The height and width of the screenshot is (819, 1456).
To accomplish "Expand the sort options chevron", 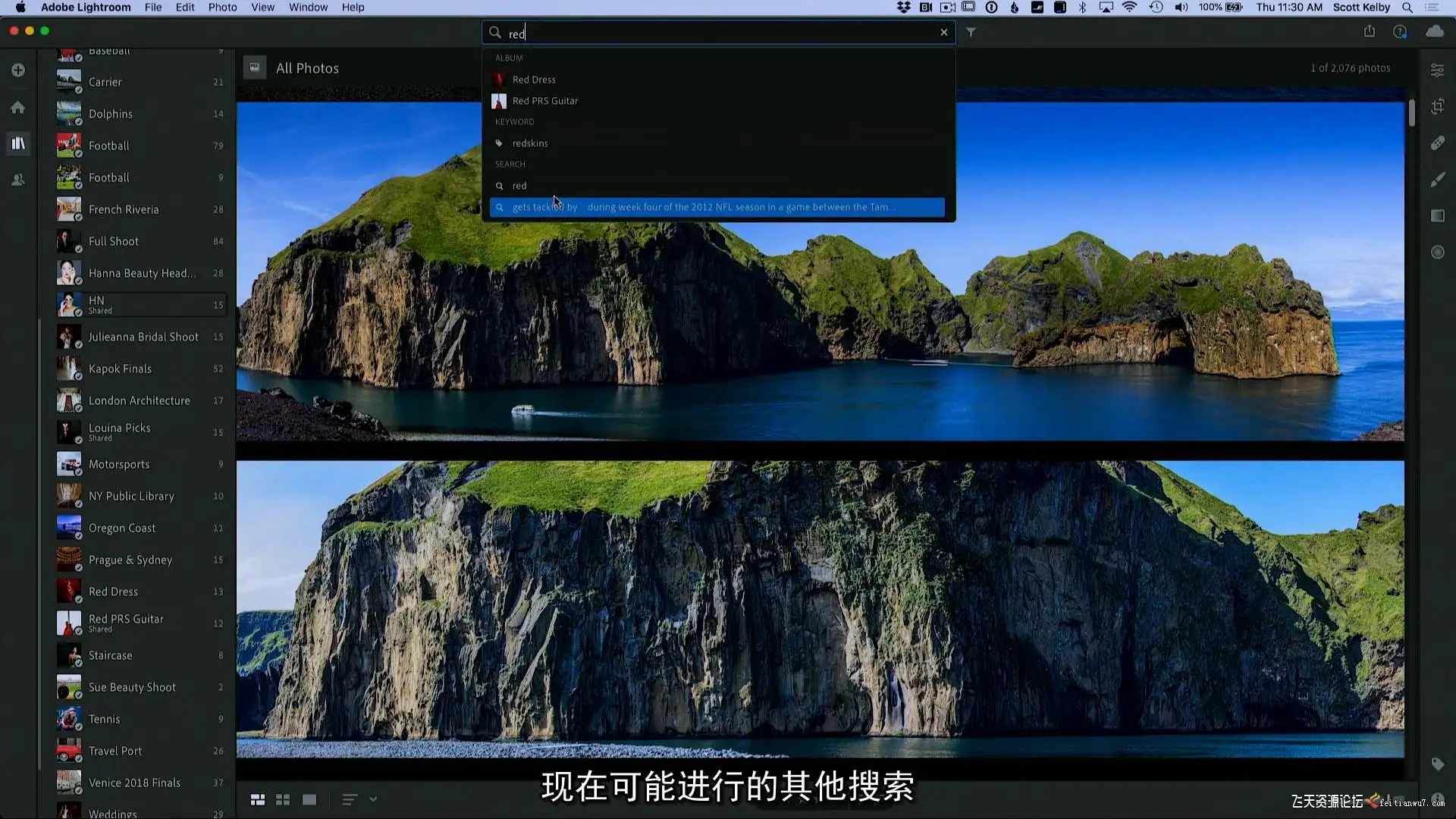I will (x=373, y=799).
